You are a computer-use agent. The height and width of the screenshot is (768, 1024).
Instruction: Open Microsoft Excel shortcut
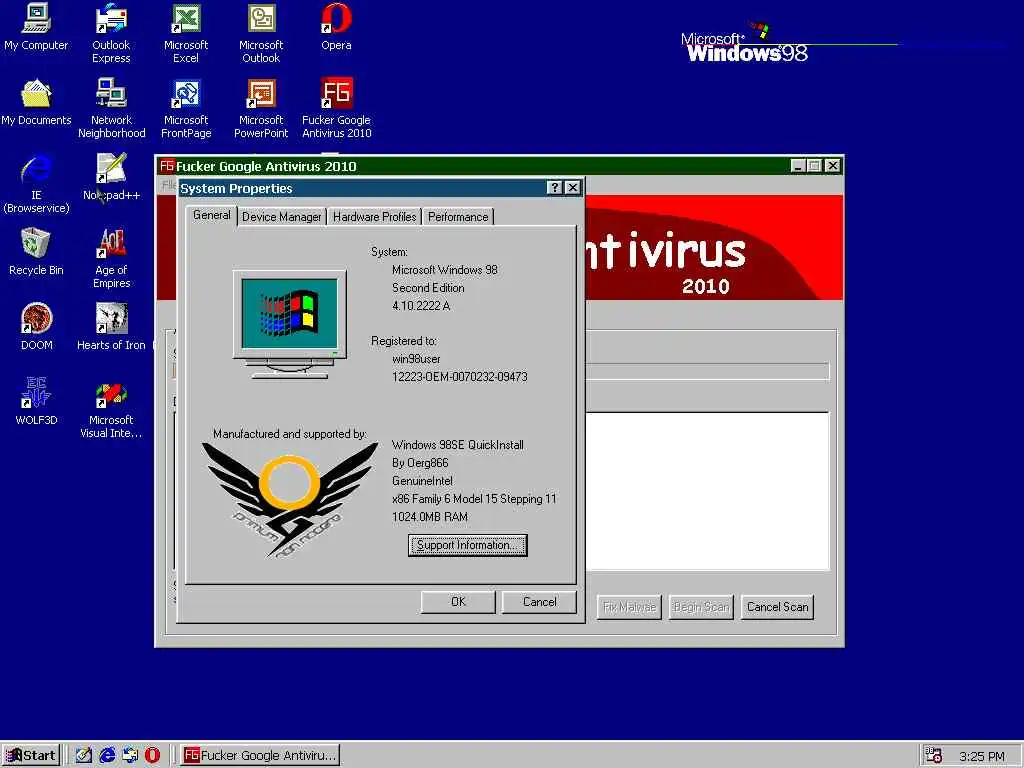(186, 33)
